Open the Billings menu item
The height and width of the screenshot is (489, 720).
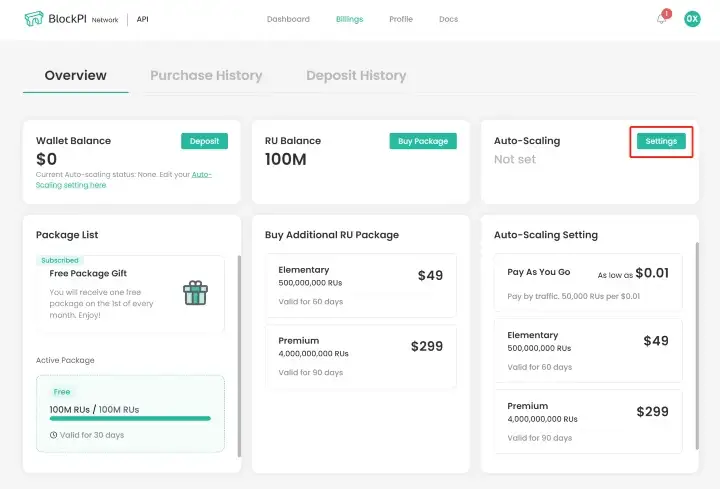(x=349, y=19)
